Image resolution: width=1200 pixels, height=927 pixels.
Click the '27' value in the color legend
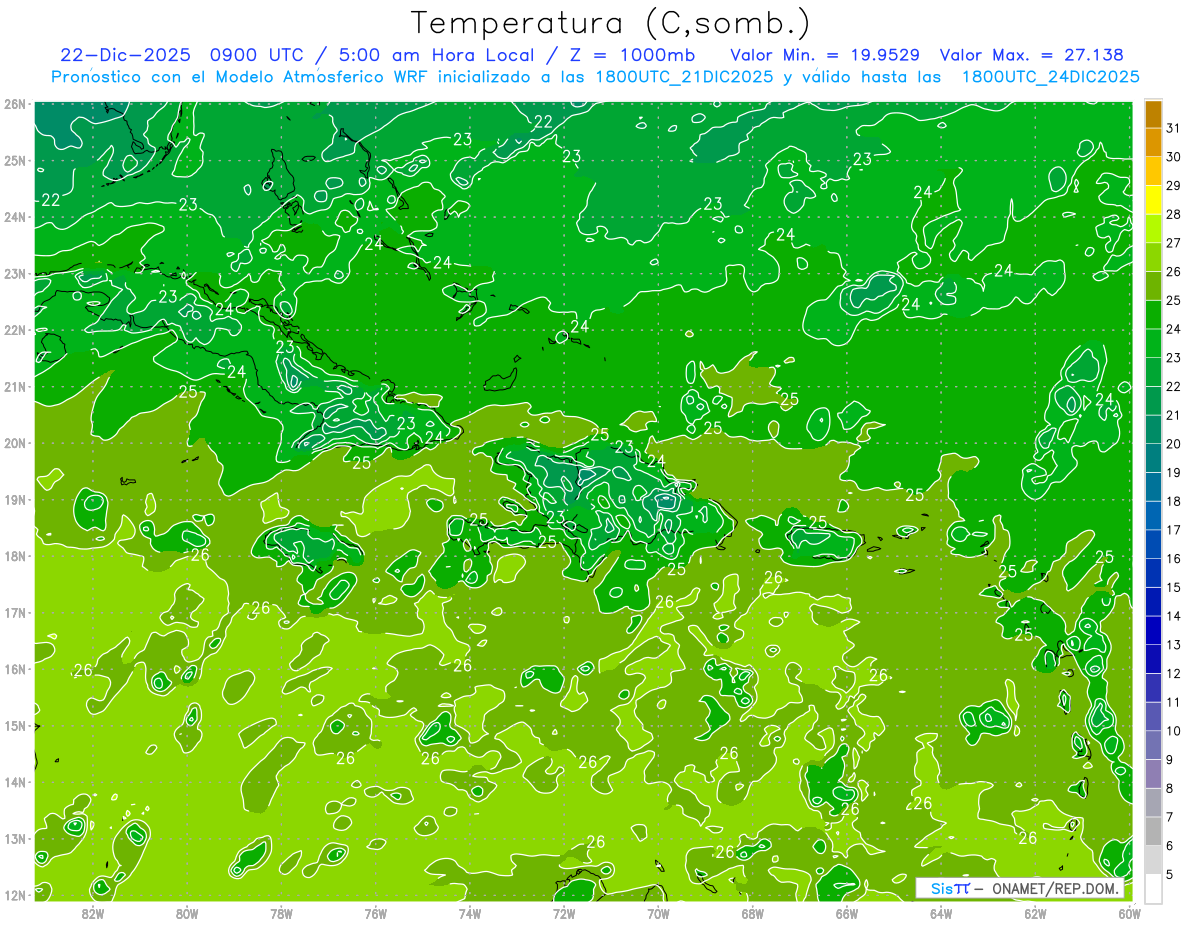click(x=1174, y=243)
